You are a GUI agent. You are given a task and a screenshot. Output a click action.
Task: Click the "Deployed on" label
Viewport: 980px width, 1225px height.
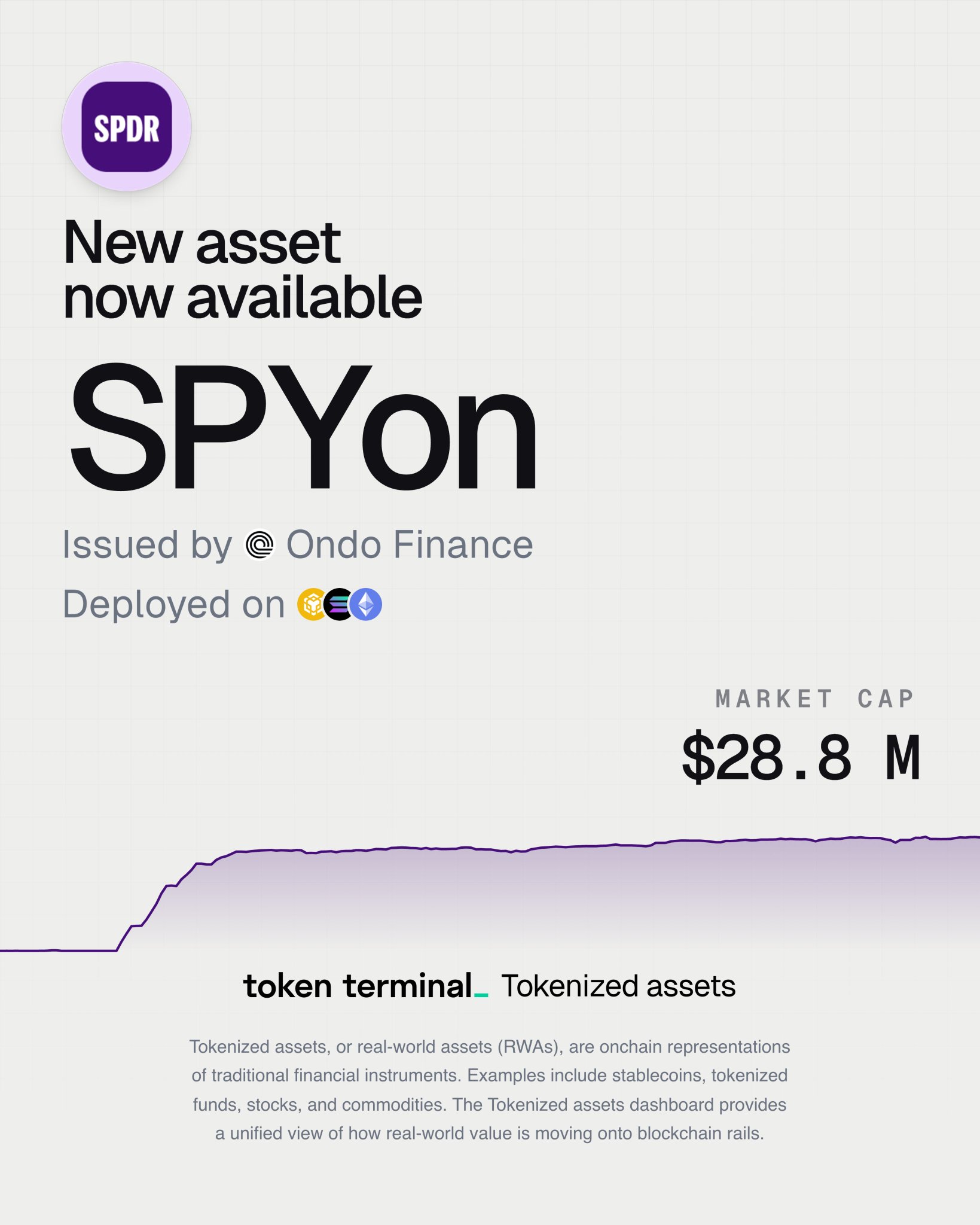173,604
